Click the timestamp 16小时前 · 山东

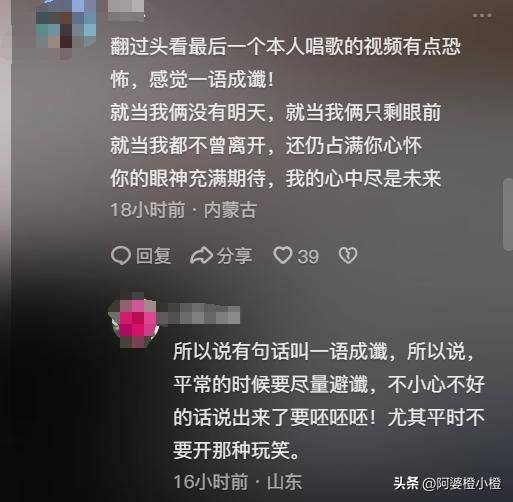(238, 482)
